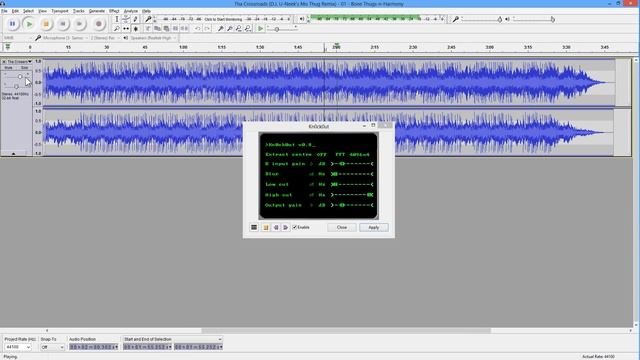Click the KnOckOut Manage presets icon
The image size is (640, 360).
coord(254,227)
